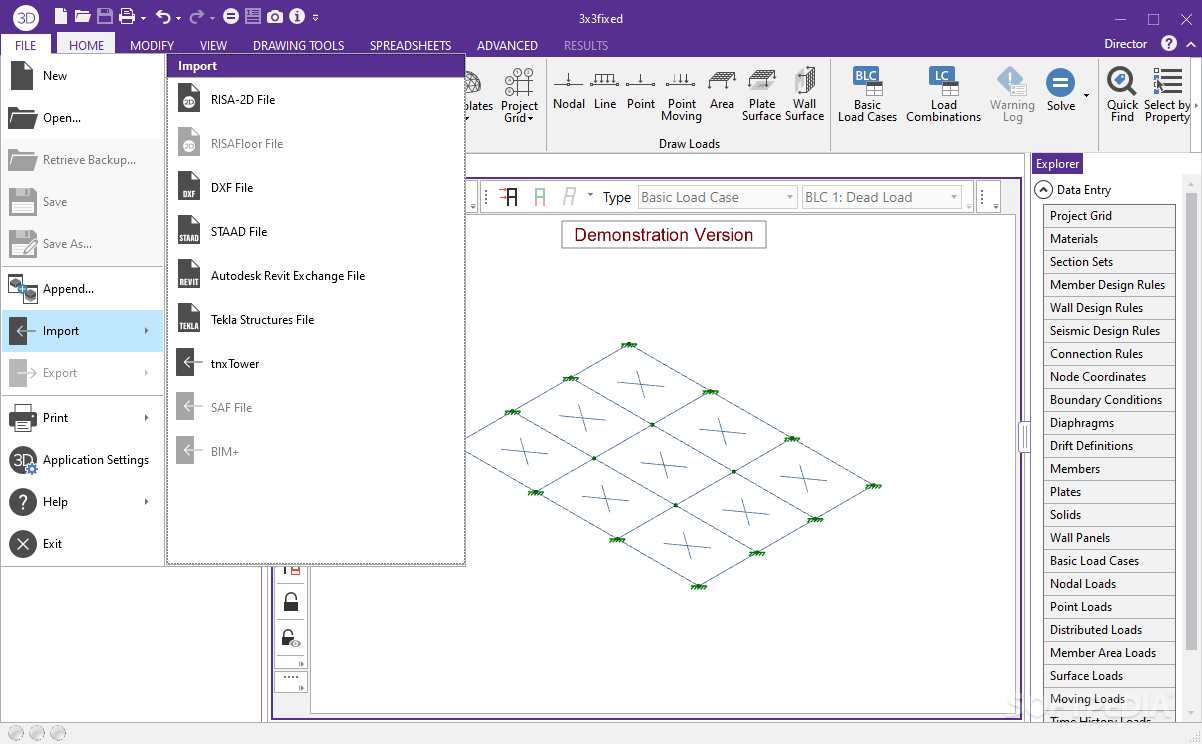The height and width of the screenshot is (744, 1202).
Task: Click the camera snapshot icon in the title bar
Action: pyautogui.click(x=274, y=17)
